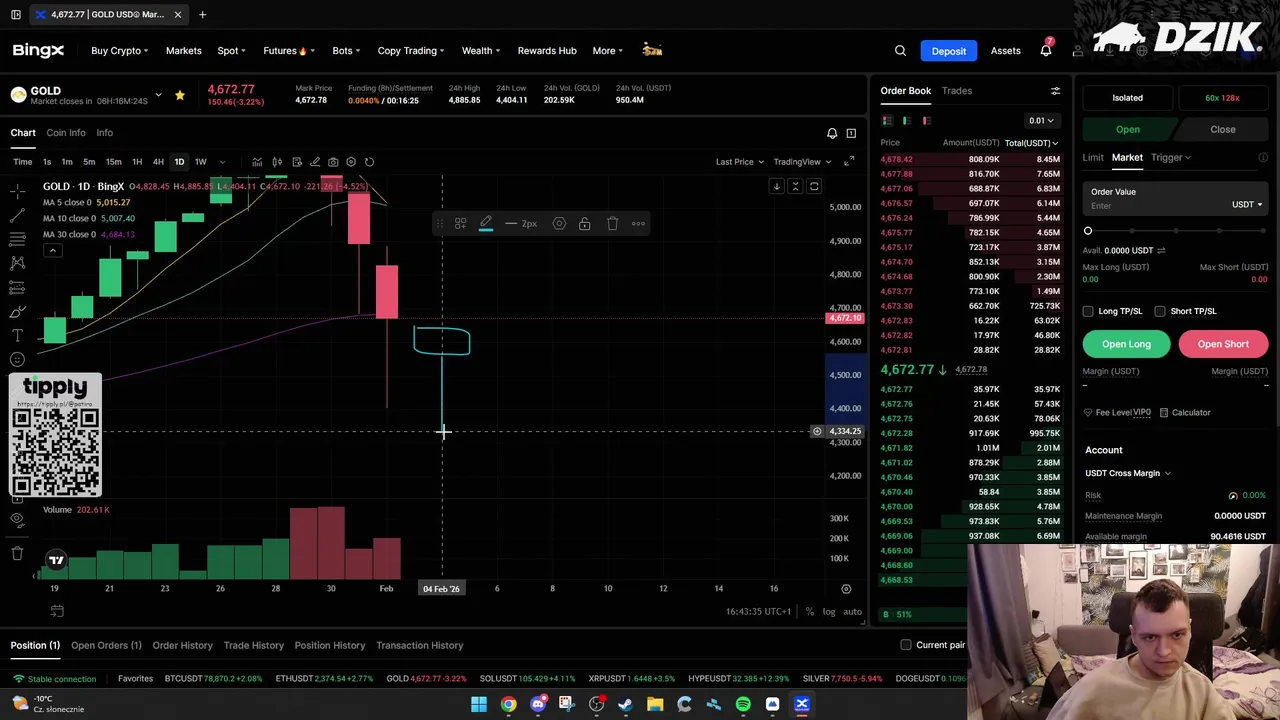The width and height of the screenshot is (1280, 720).
Task: Select the 4H timeframe
Action: [158, 162]
